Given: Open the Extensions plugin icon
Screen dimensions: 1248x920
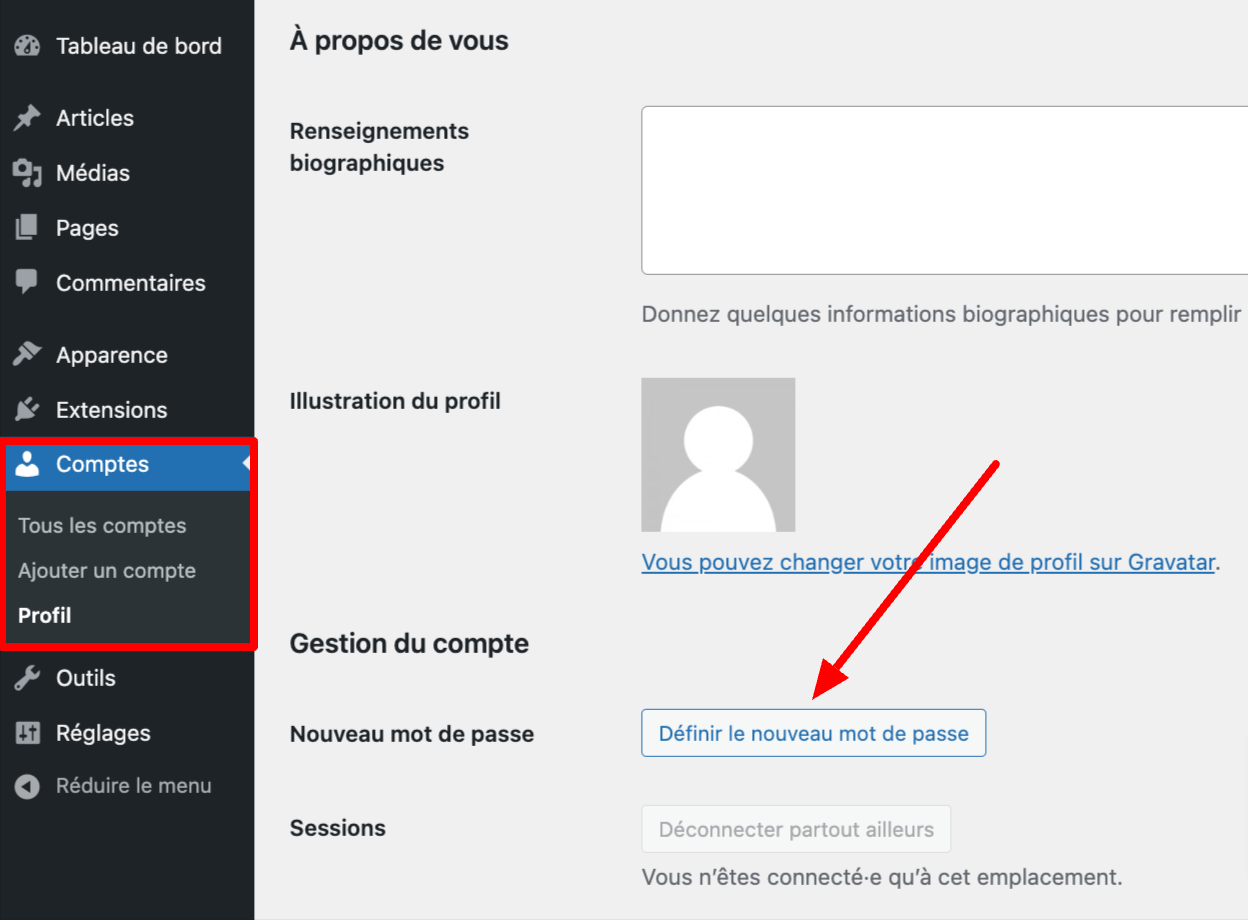Looking at the screenshot, I should 25,409.
